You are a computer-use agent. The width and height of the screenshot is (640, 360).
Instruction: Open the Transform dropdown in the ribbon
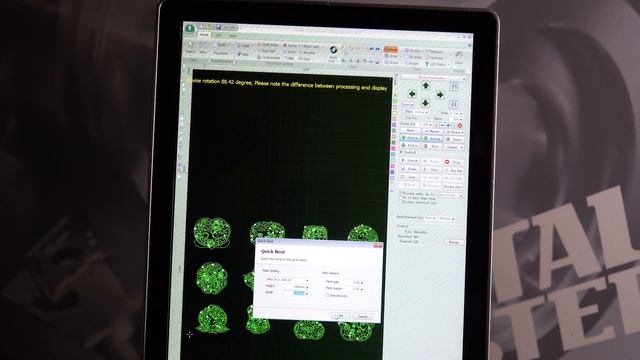[222, 53]
